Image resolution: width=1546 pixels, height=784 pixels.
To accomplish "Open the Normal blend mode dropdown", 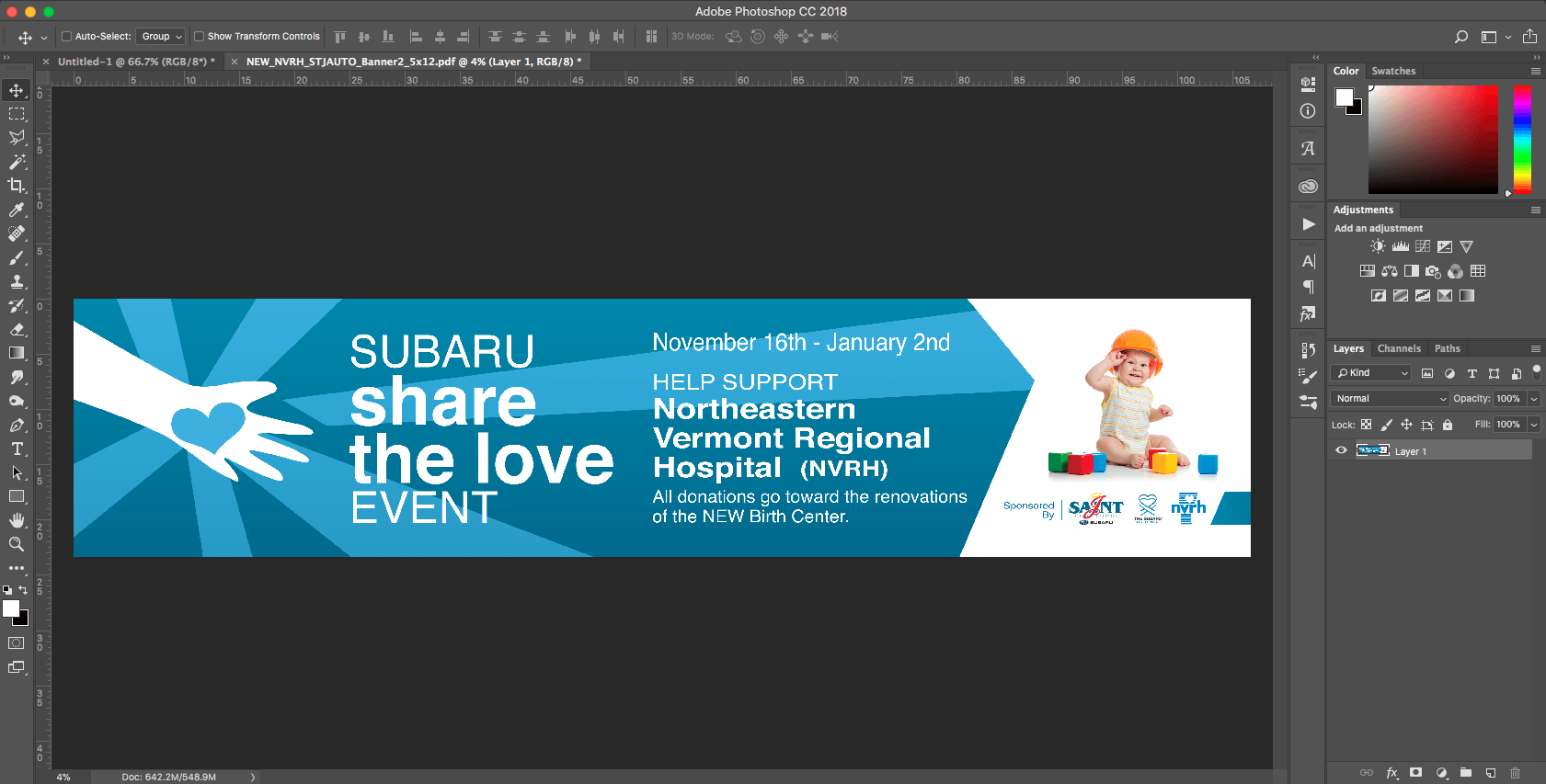I will coord(1390,399).
